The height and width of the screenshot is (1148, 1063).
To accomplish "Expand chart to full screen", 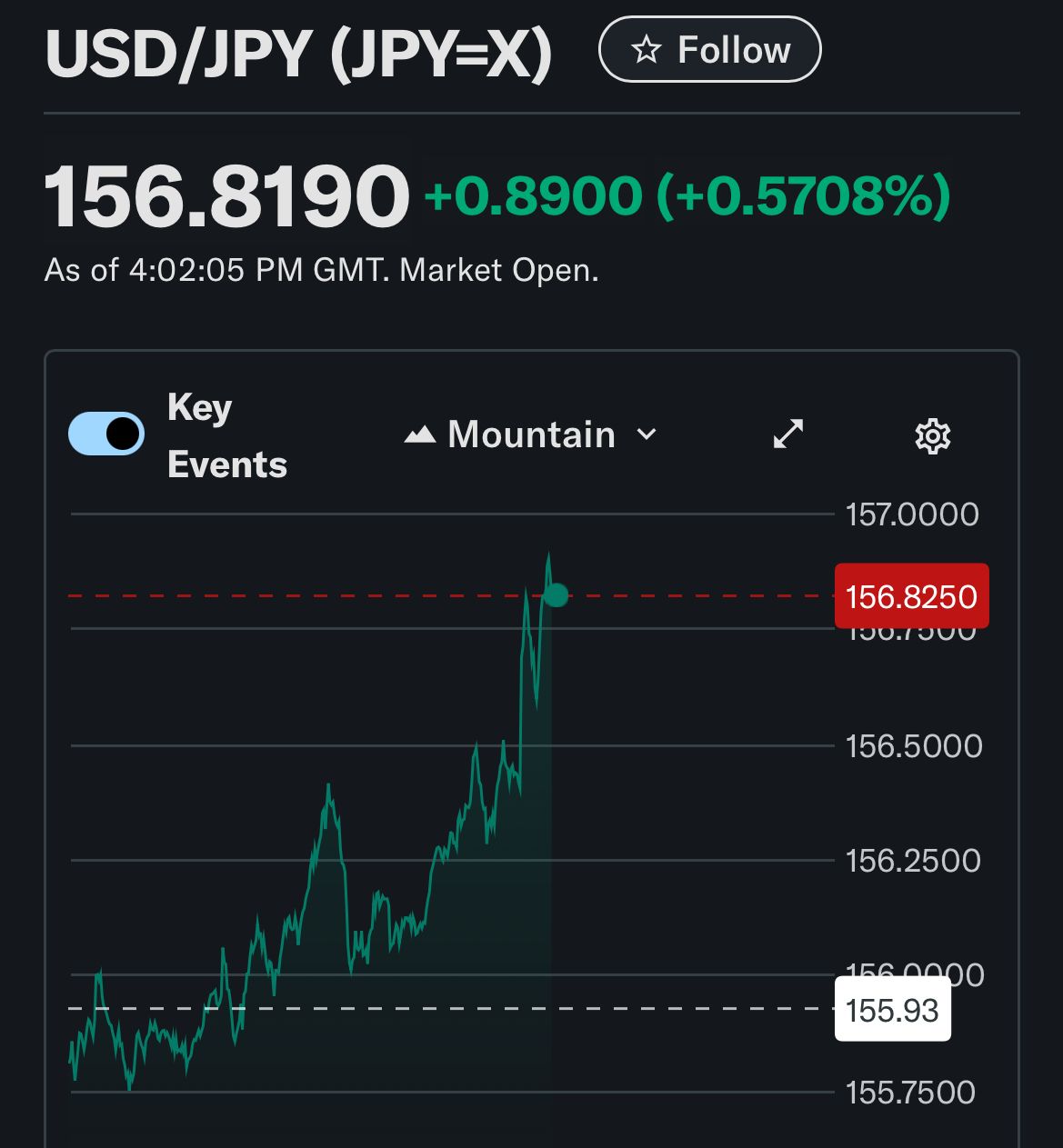I will pyautogui.click(x=787, y=434).
